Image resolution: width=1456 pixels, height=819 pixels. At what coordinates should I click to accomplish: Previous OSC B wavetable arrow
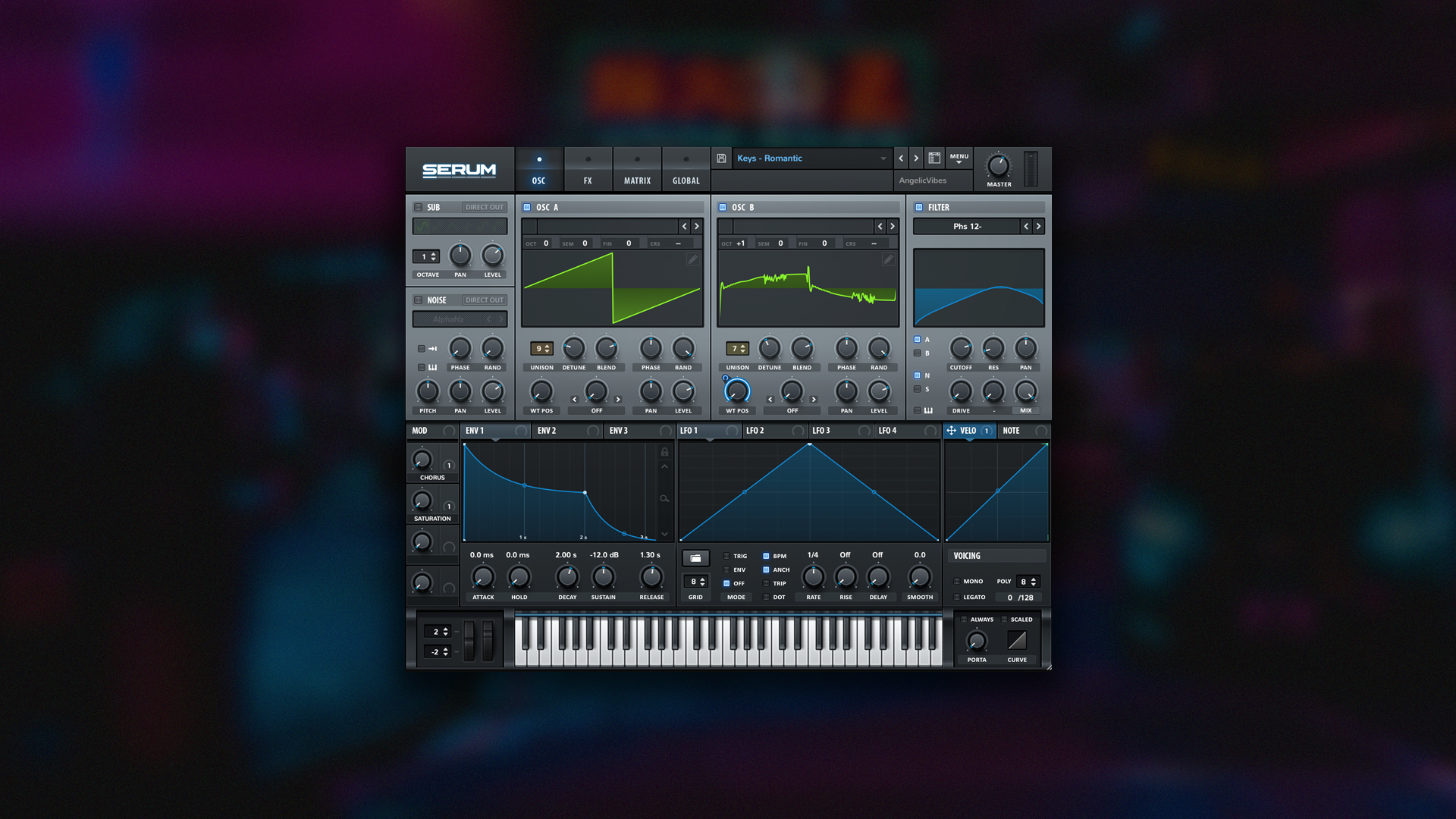tap(880, 226)
